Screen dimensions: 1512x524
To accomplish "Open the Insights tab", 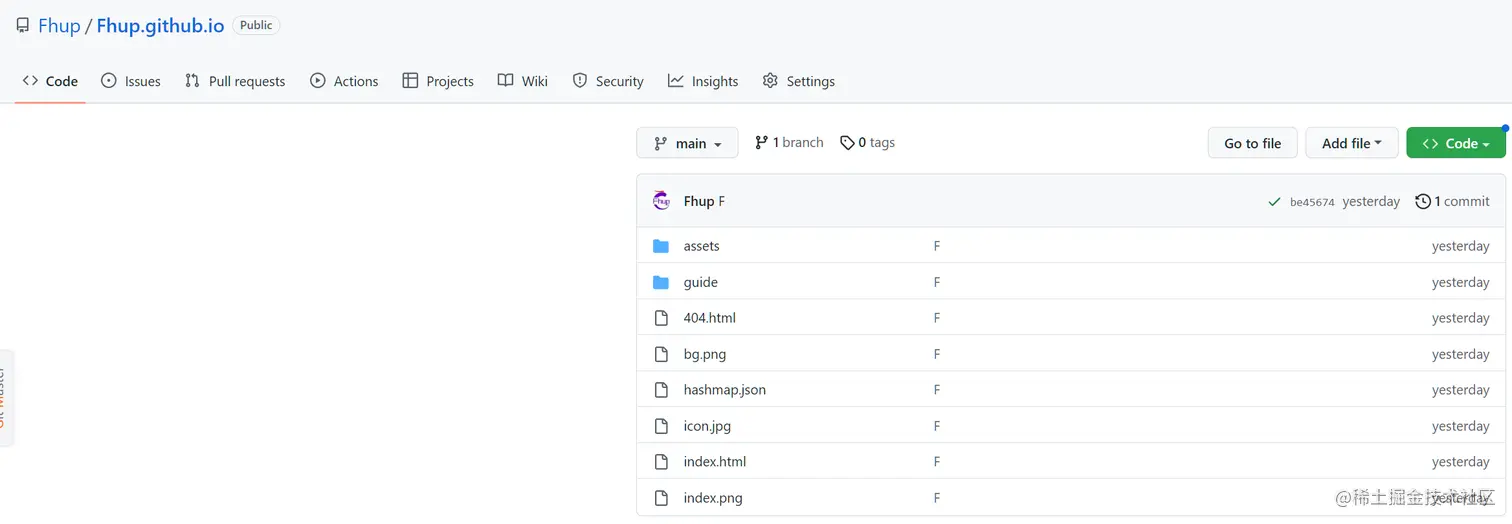I will point(703,81).
